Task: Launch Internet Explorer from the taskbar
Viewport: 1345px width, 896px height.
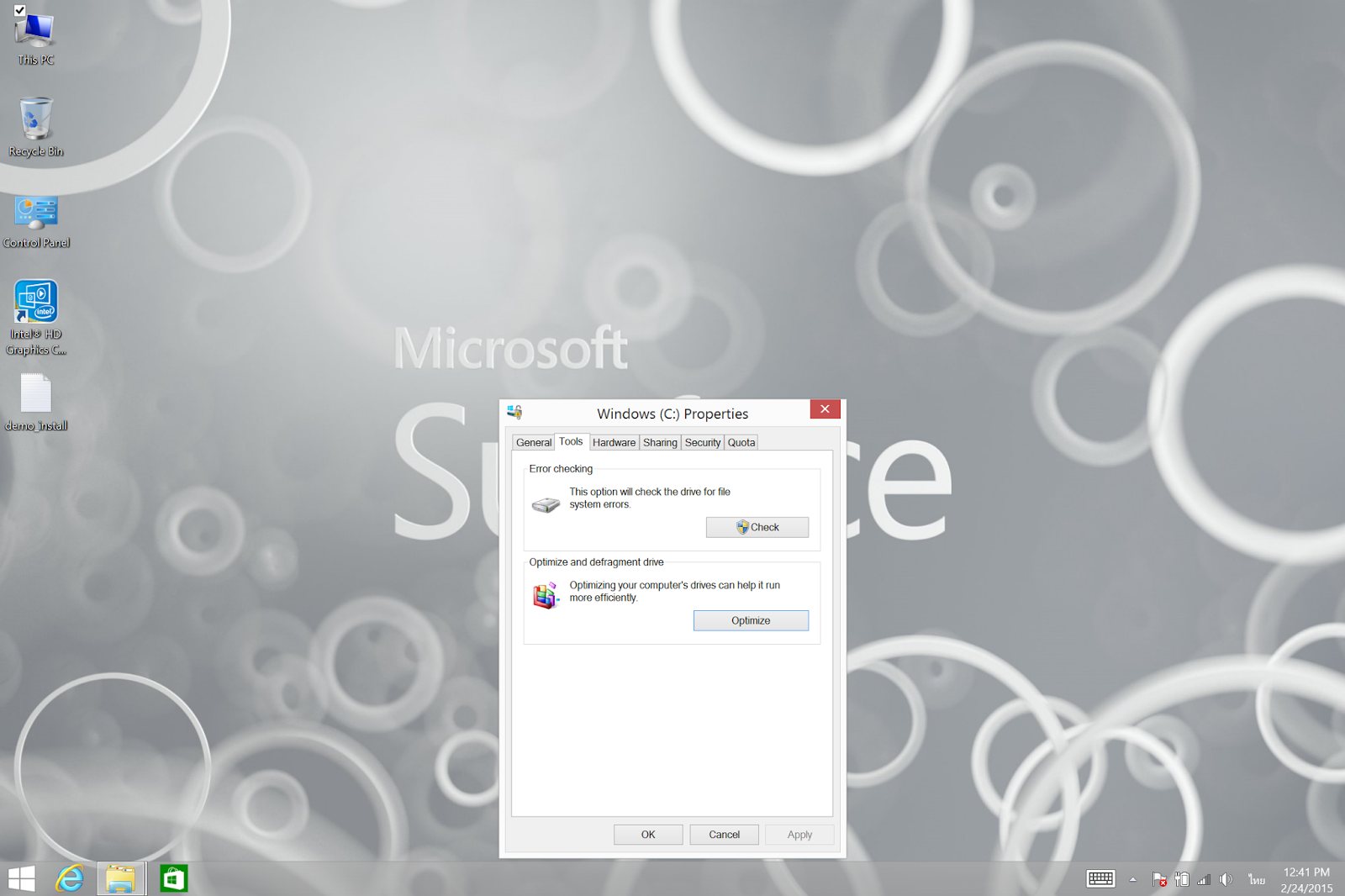Action: click(70, 878)
